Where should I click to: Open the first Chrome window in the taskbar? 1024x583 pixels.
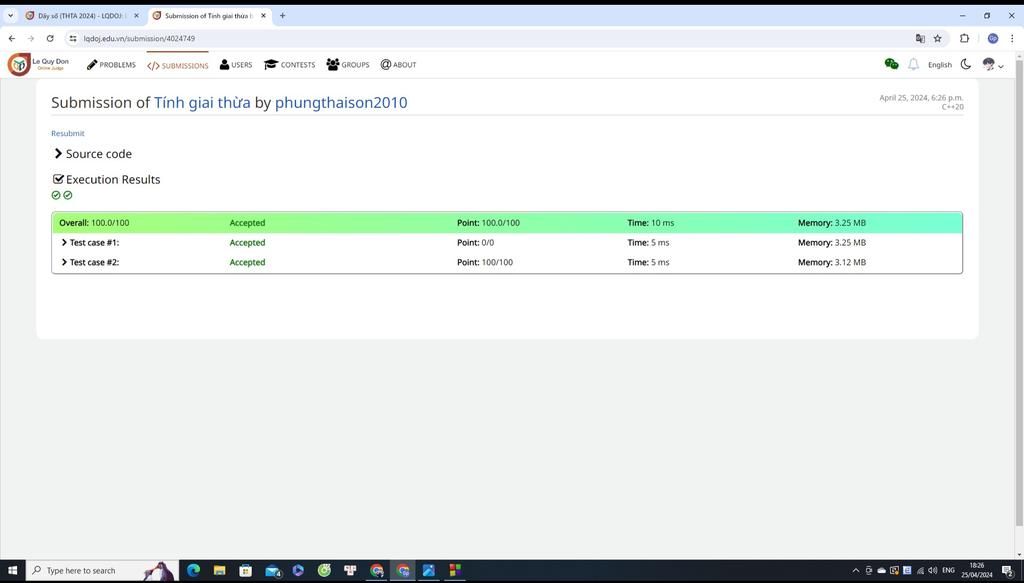pos(376,571)
